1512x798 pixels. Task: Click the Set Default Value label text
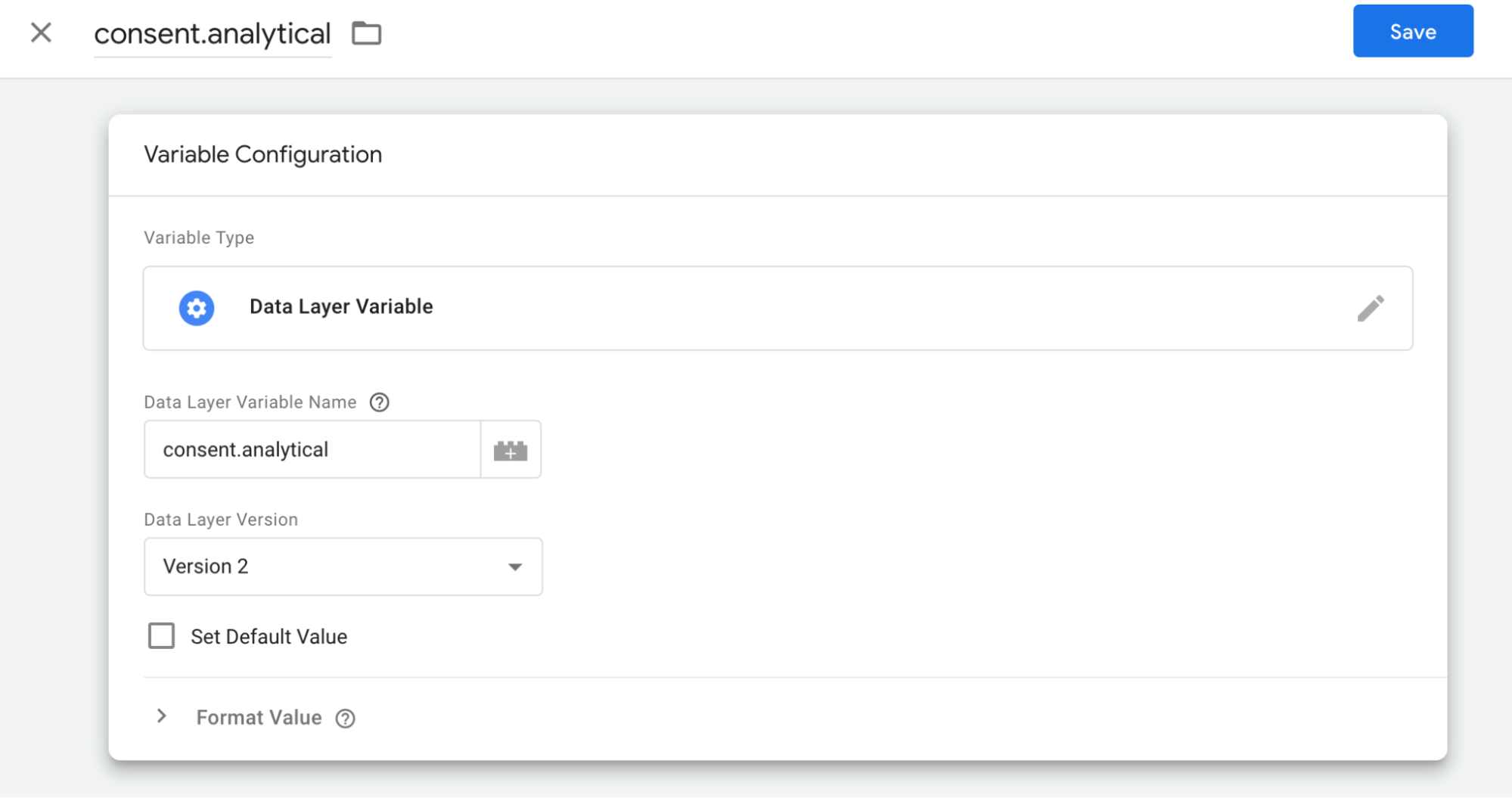269,637
